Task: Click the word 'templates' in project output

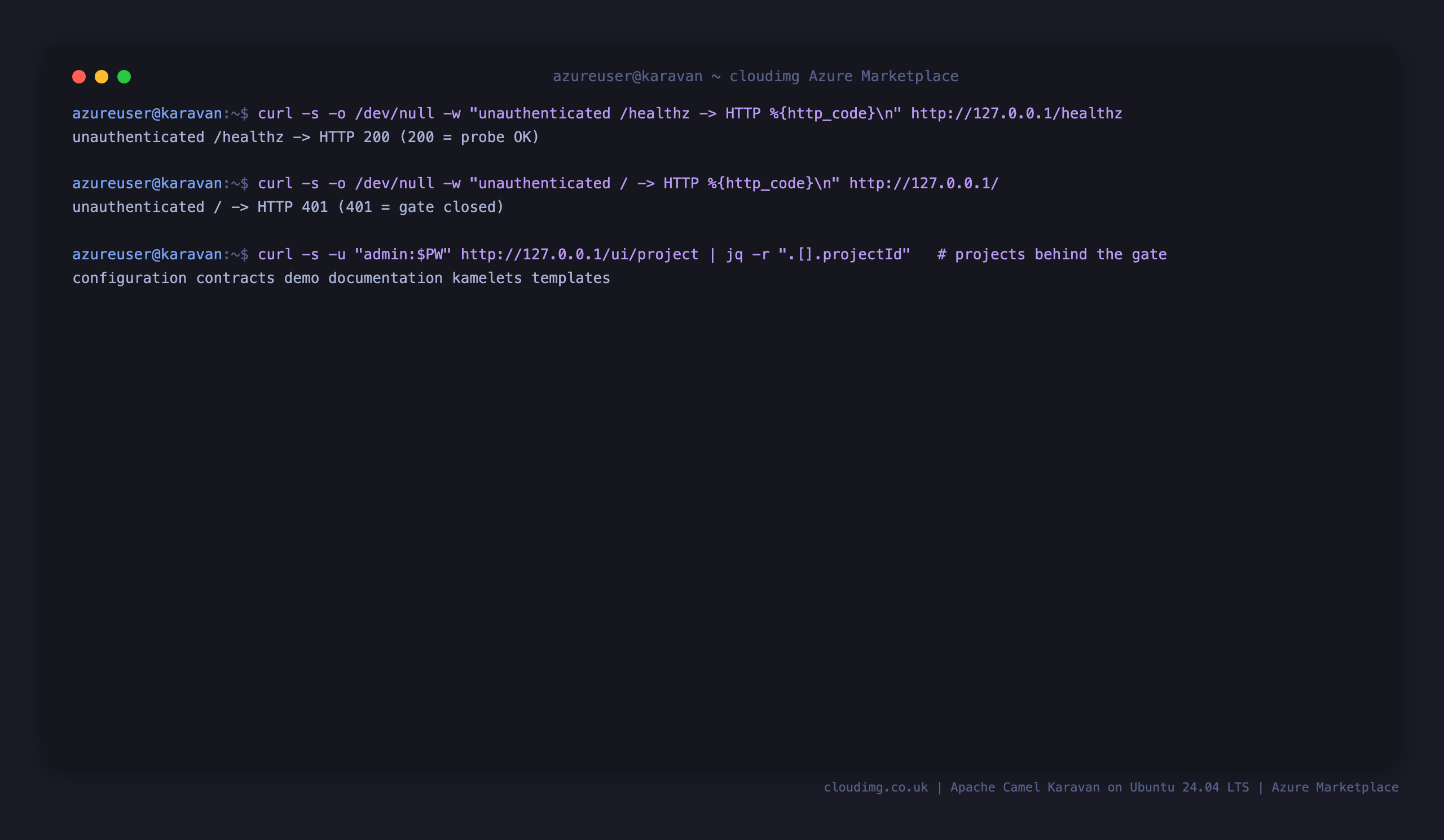Action: point(571,278)
